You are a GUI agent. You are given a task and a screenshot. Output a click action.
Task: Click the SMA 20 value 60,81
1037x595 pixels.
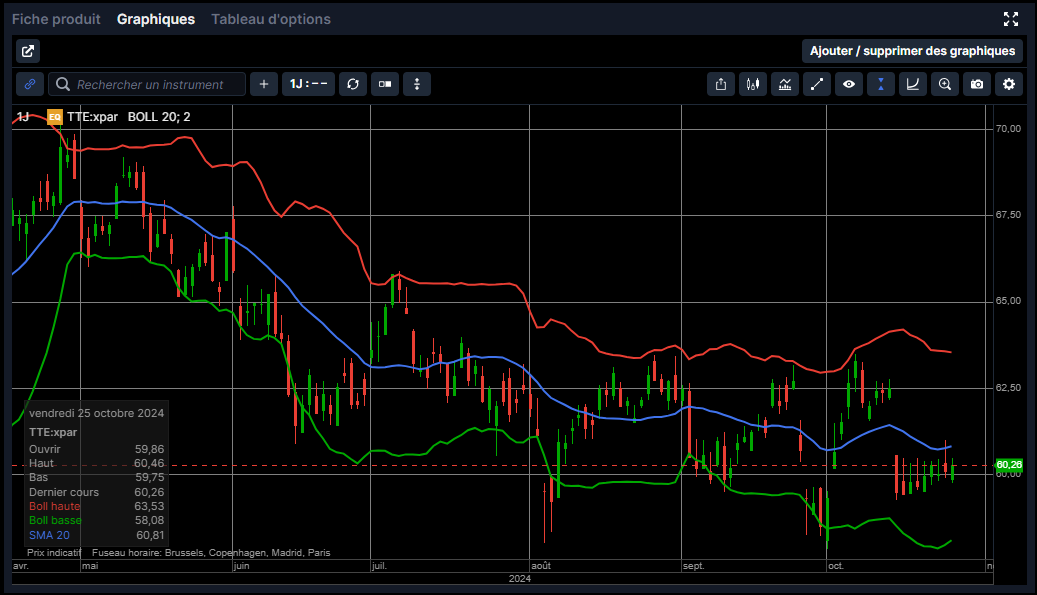150,536
